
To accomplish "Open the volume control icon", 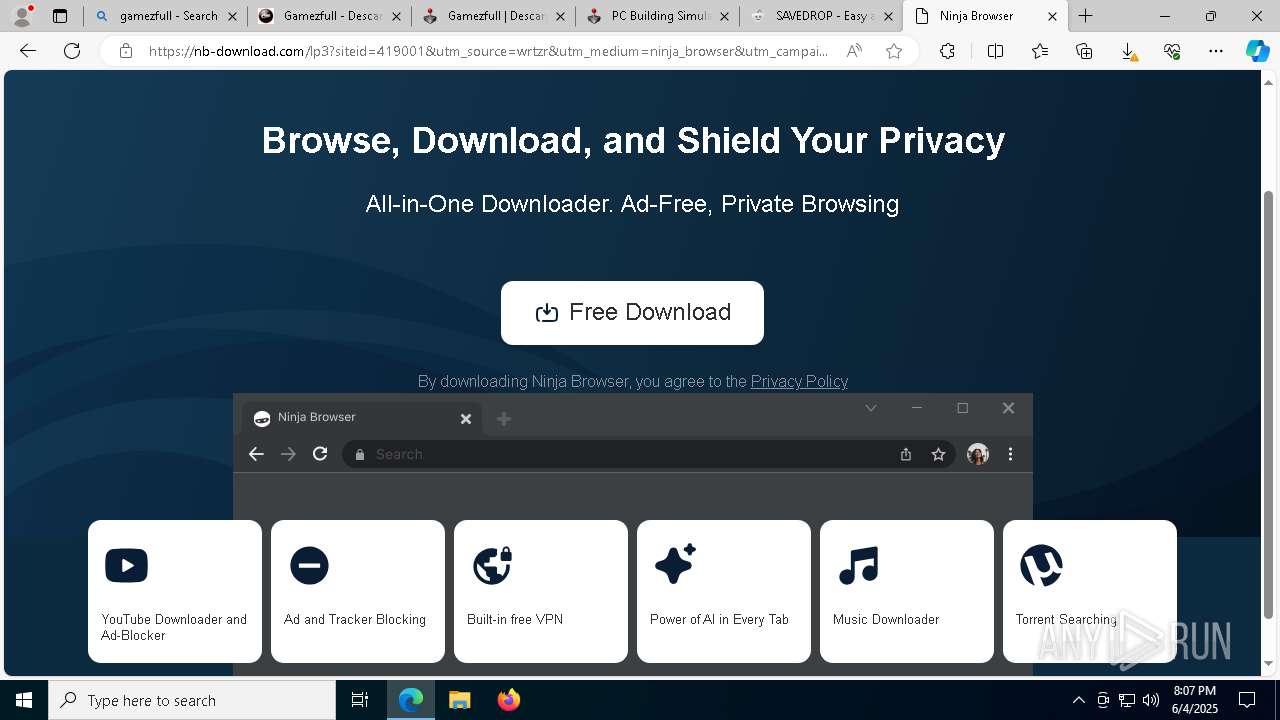I will point(1151,700).
